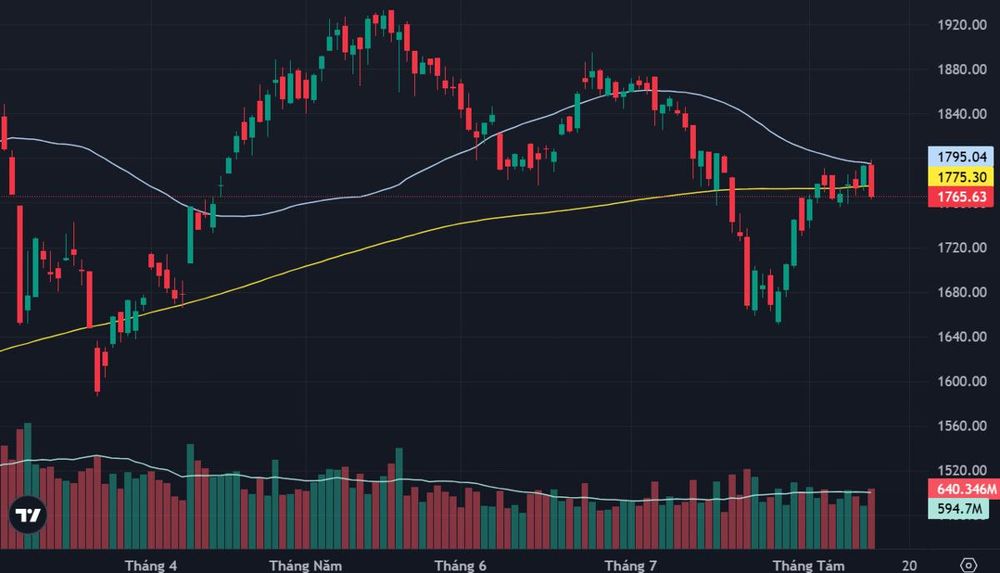Click the 20 date marker on time axis
This screenshot has width=1000, height=573.
(909, 565)
